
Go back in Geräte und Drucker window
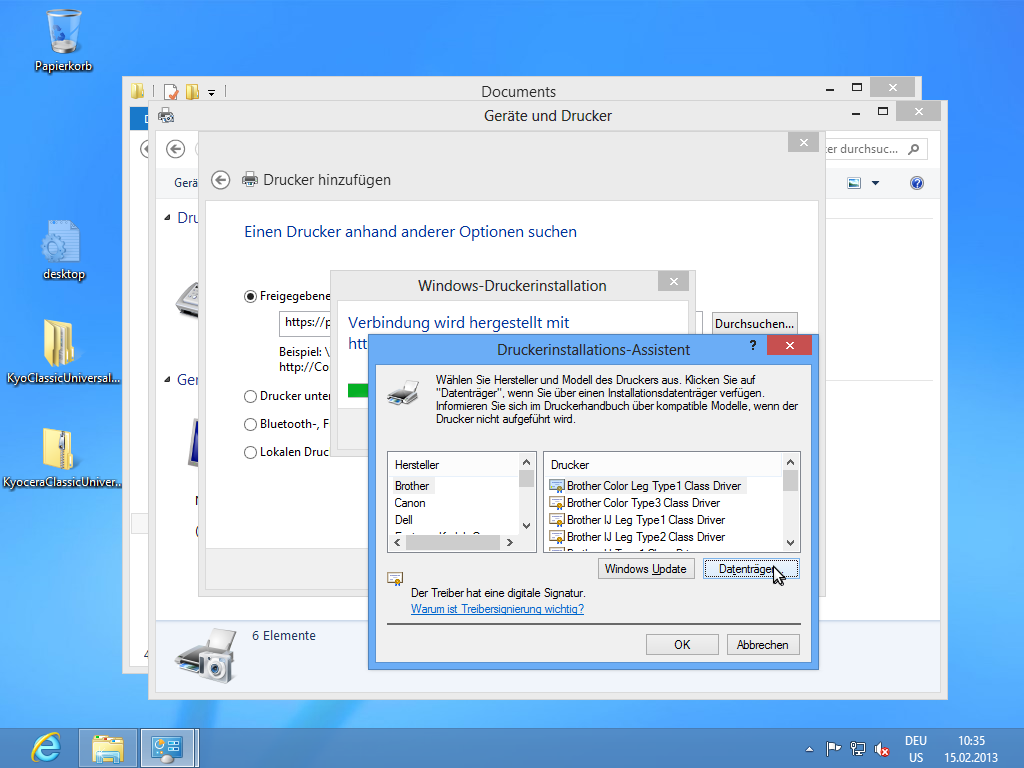pyautogui.click(x=175, y=150)
